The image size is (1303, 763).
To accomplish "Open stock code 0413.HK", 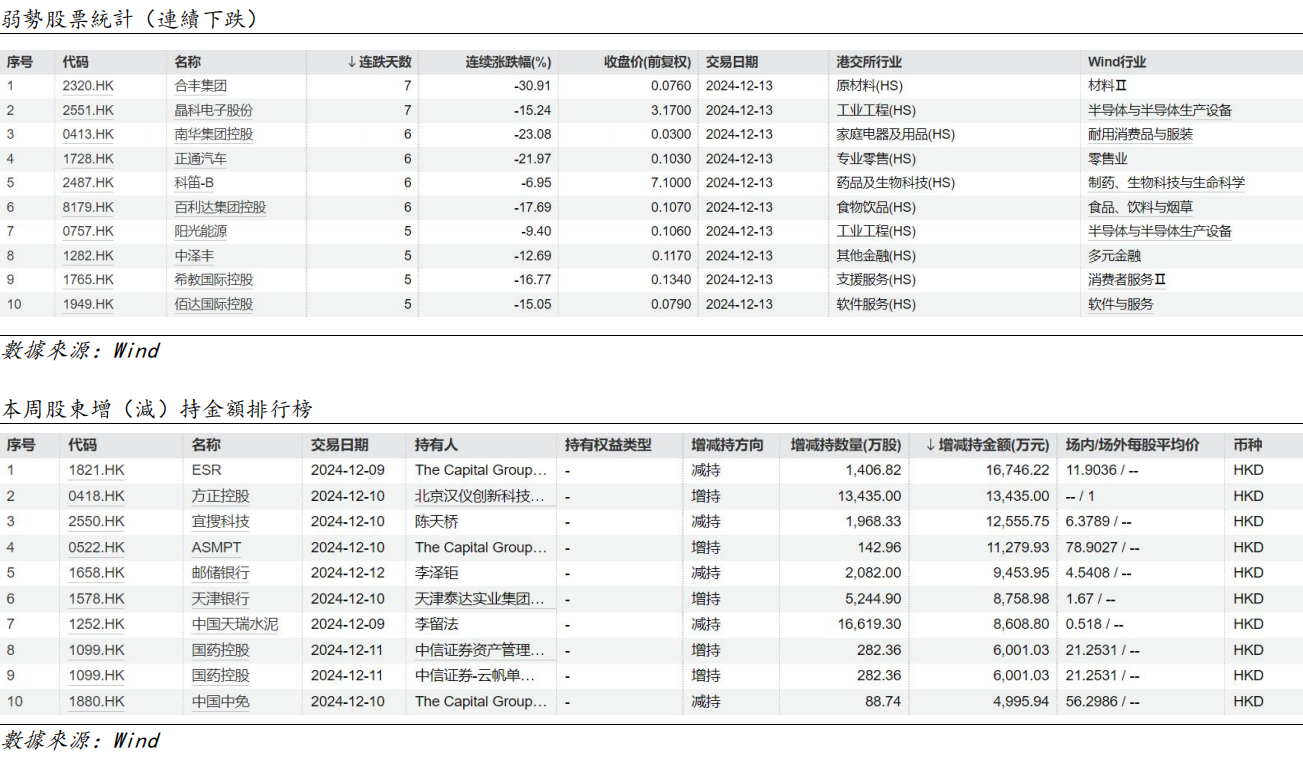I will point(88,134).
